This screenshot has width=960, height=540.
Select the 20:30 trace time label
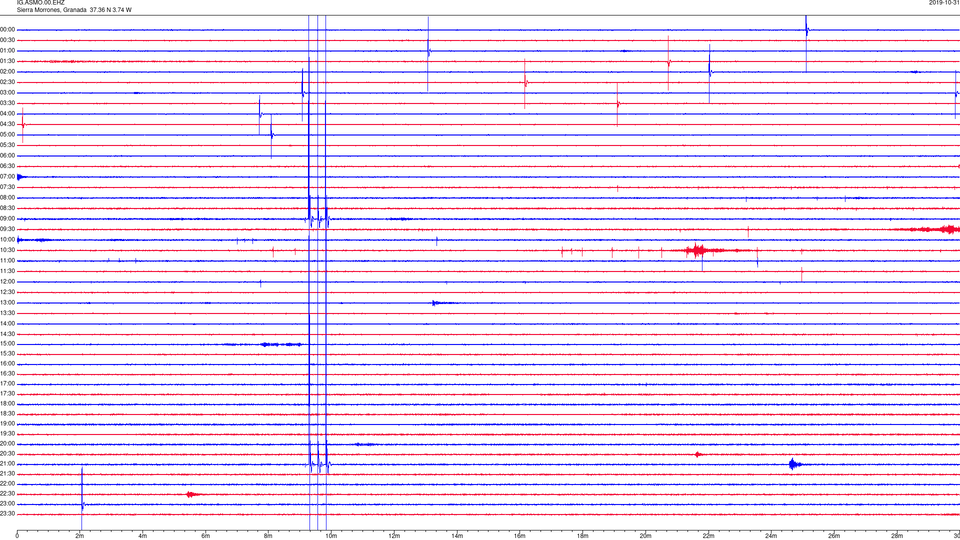pyautogui.click(x=7, y=454)
